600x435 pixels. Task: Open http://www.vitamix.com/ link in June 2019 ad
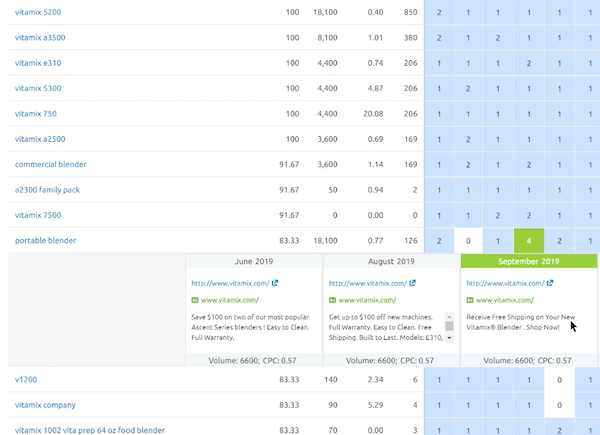pos(229,283)
